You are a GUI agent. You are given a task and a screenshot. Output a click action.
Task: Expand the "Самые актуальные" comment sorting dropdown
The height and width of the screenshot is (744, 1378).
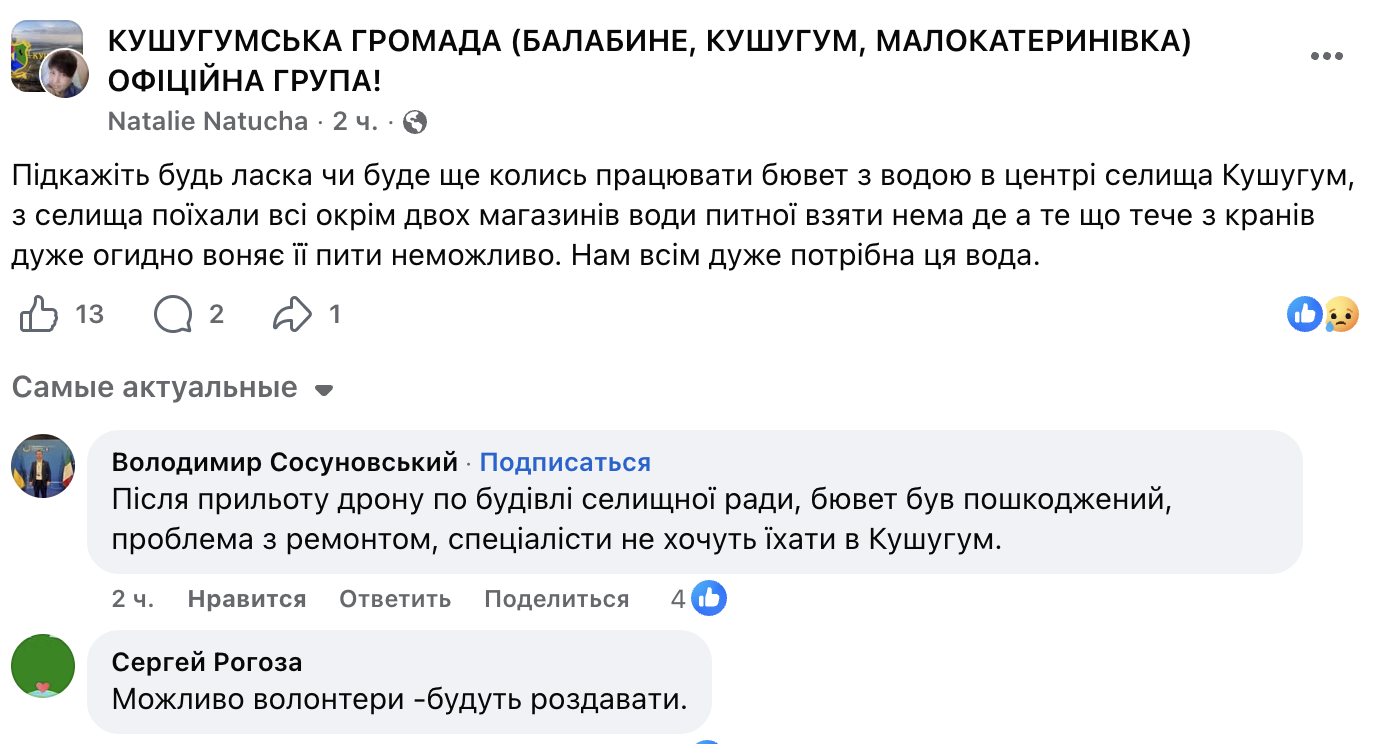[323, 389]
